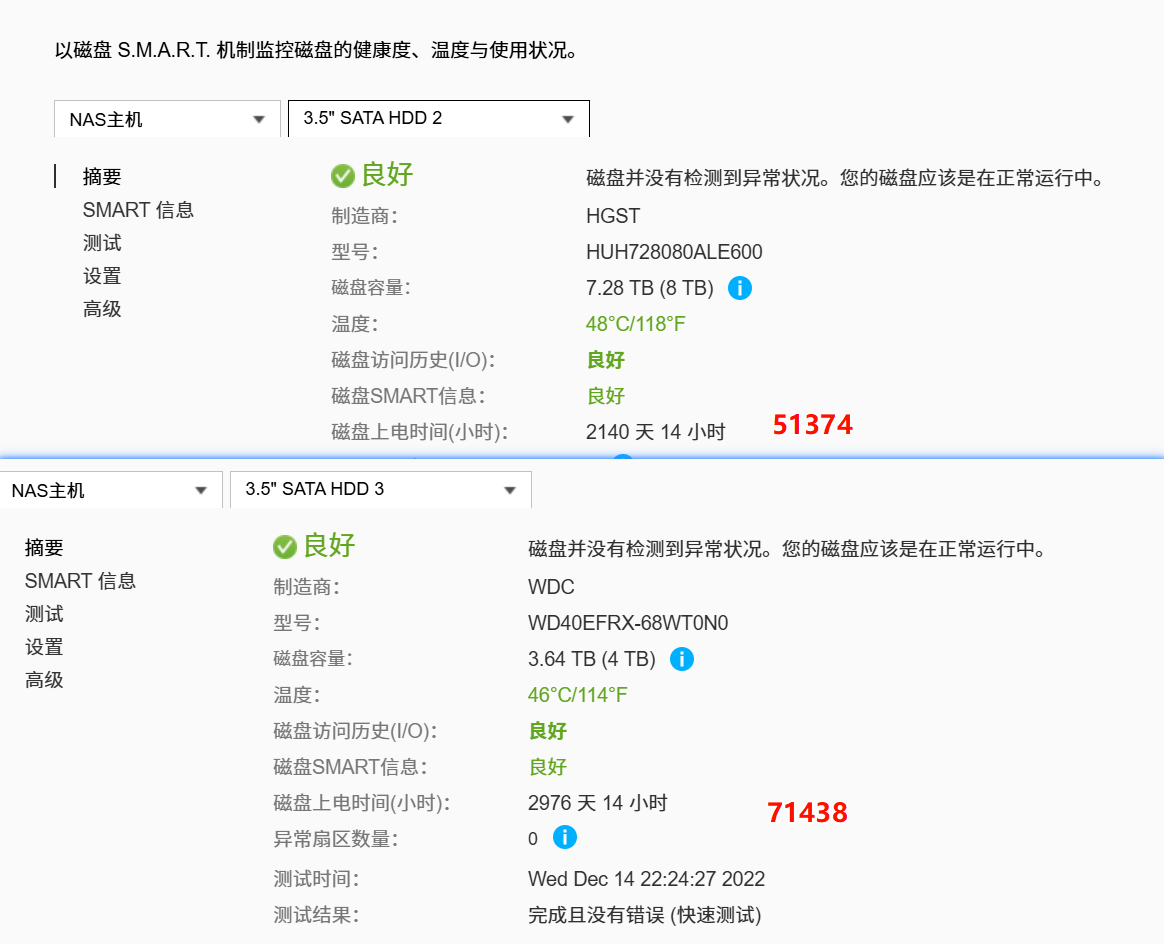
Task: Select 摘要 tab in HDD 2 panel
Action: (102, 177)
